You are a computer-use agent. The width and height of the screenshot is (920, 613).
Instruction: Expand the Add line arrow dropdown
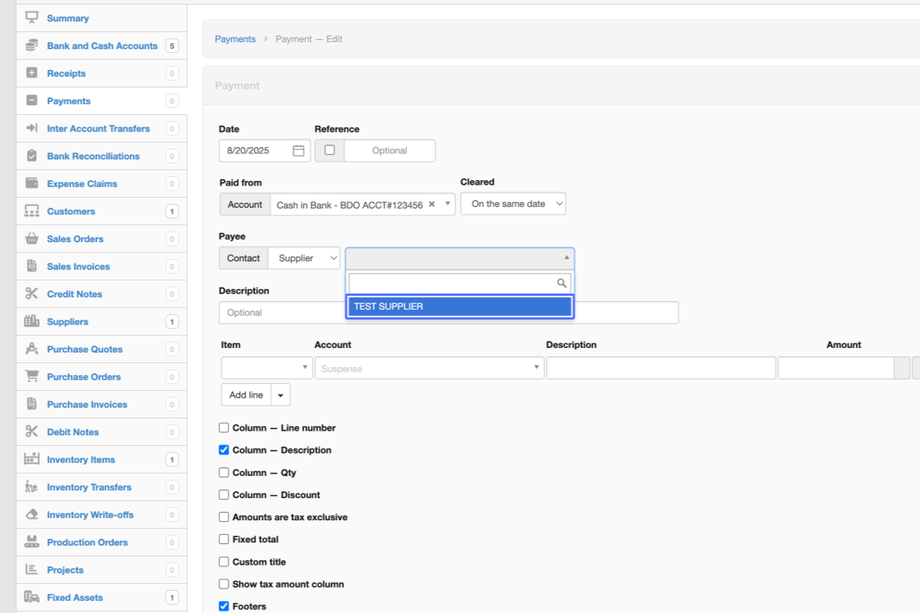281,395
